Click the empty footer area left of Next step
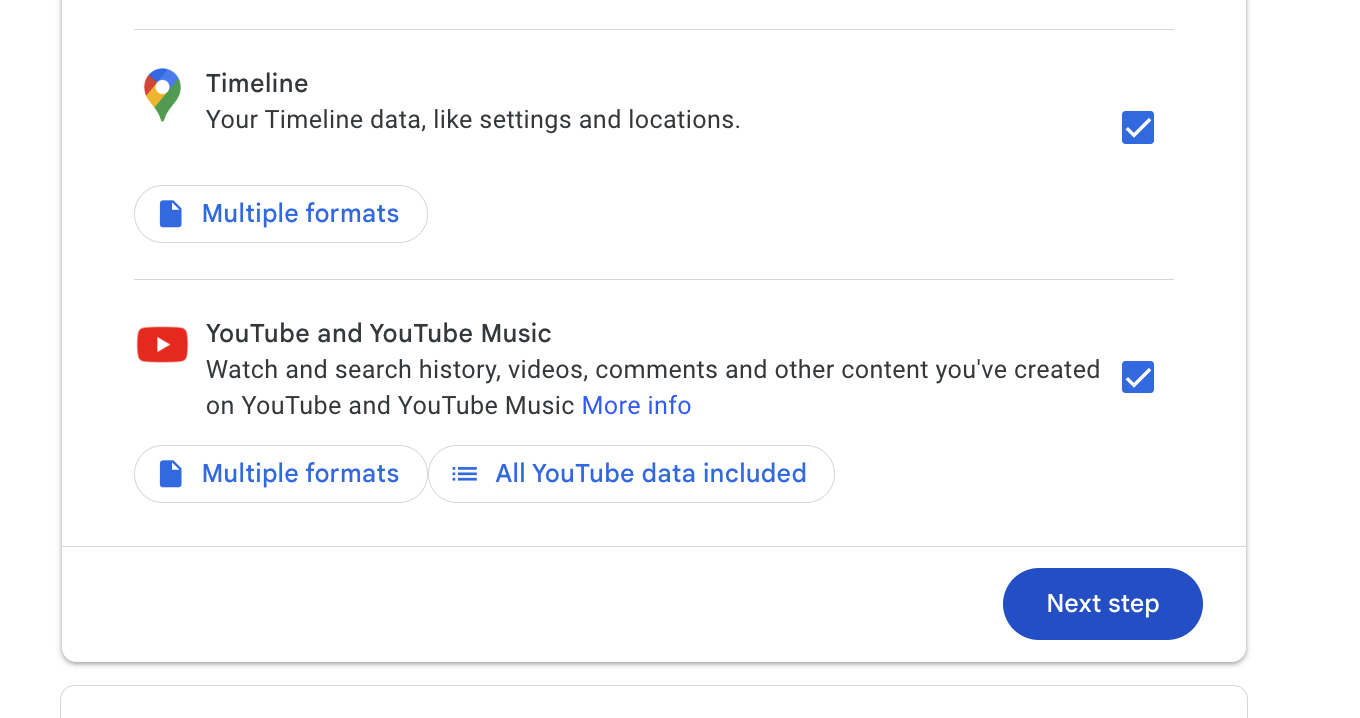 point(530,604)
